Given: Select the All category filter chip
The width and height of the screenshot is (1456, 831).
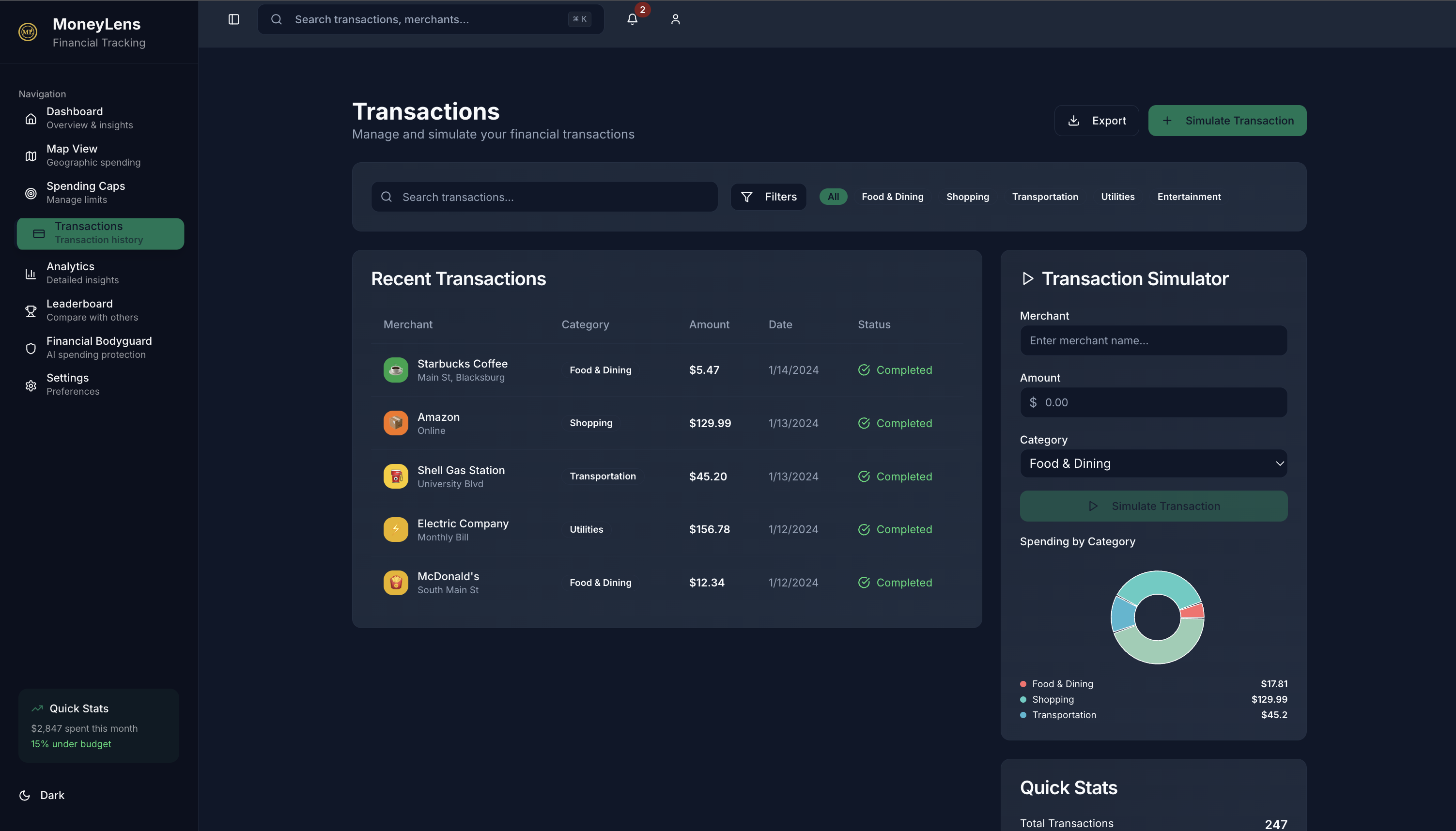Looking at the screenshot, I should 833,196.
